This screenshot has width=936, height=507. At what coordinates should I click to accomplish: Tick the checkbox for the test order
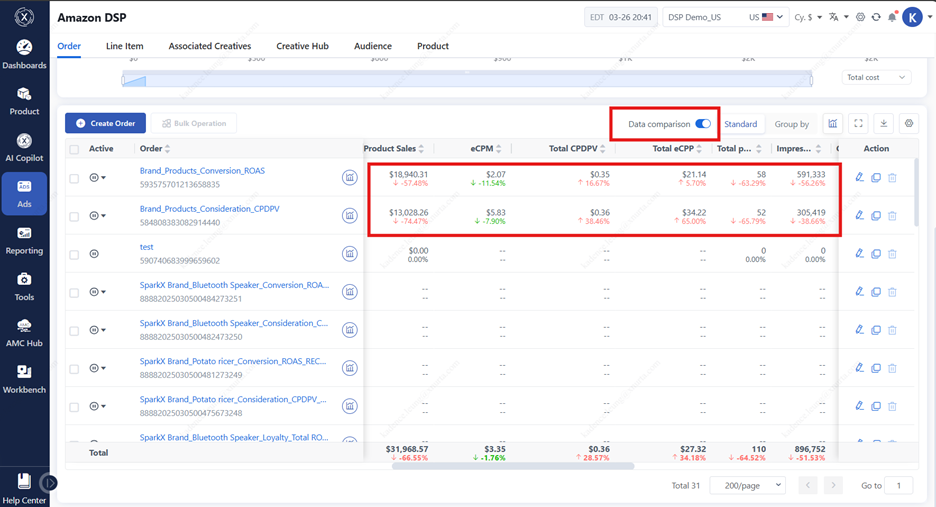coord(74,254)
